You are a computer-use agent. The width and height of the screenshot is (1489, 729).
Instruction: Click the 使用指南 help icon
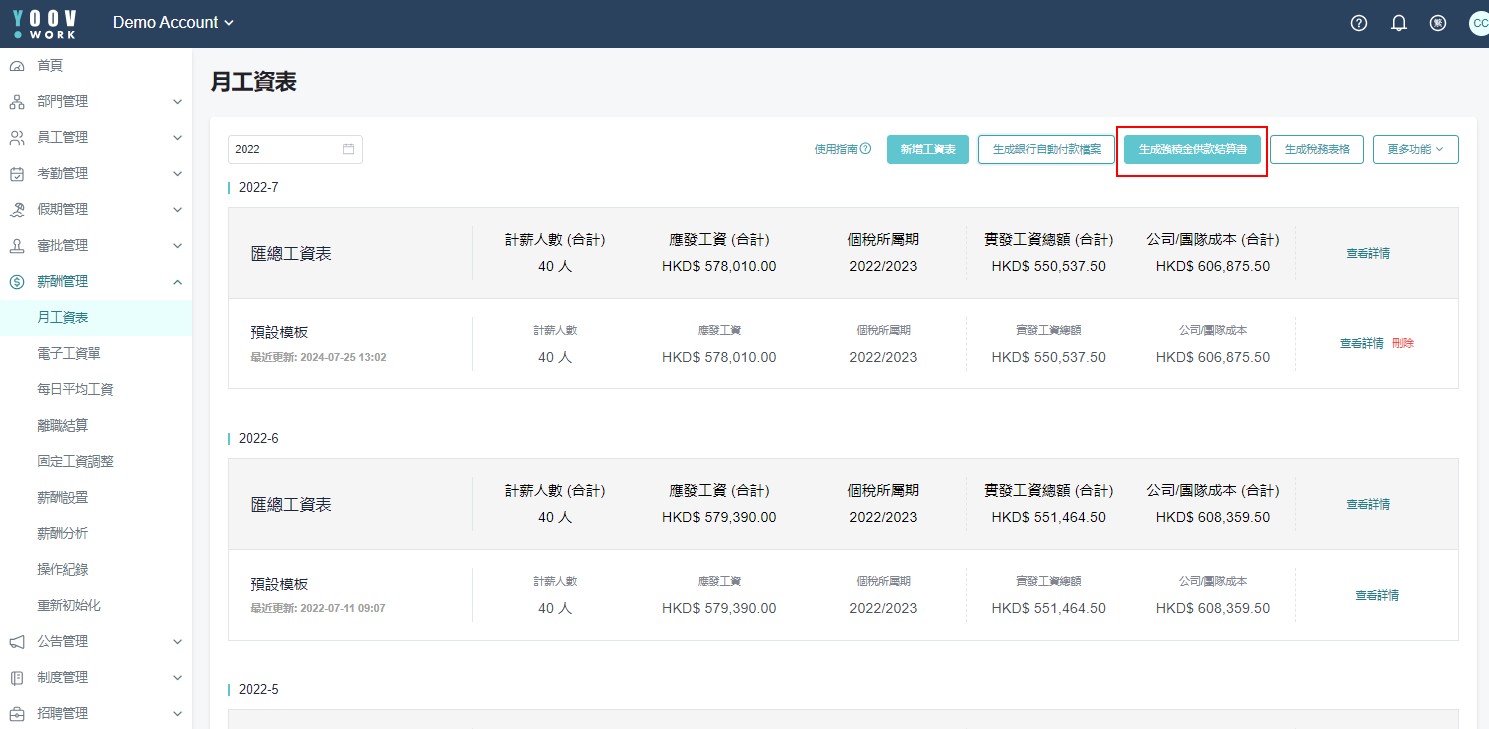[865, 149]
